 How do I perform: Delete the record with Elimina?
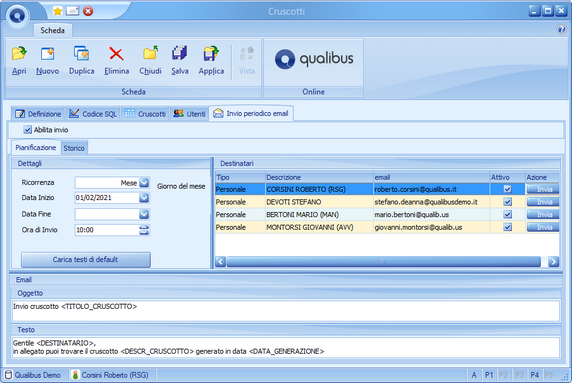point(116,61)
